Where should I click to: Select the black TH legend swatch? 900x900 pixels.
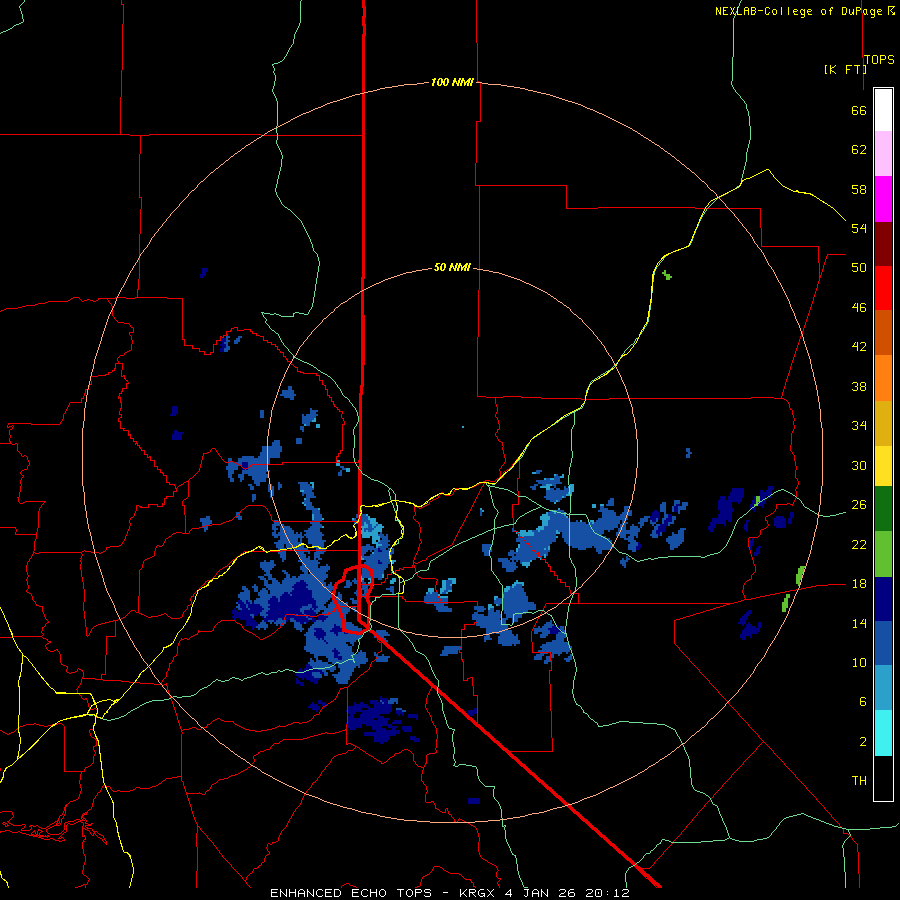(883, 778)
